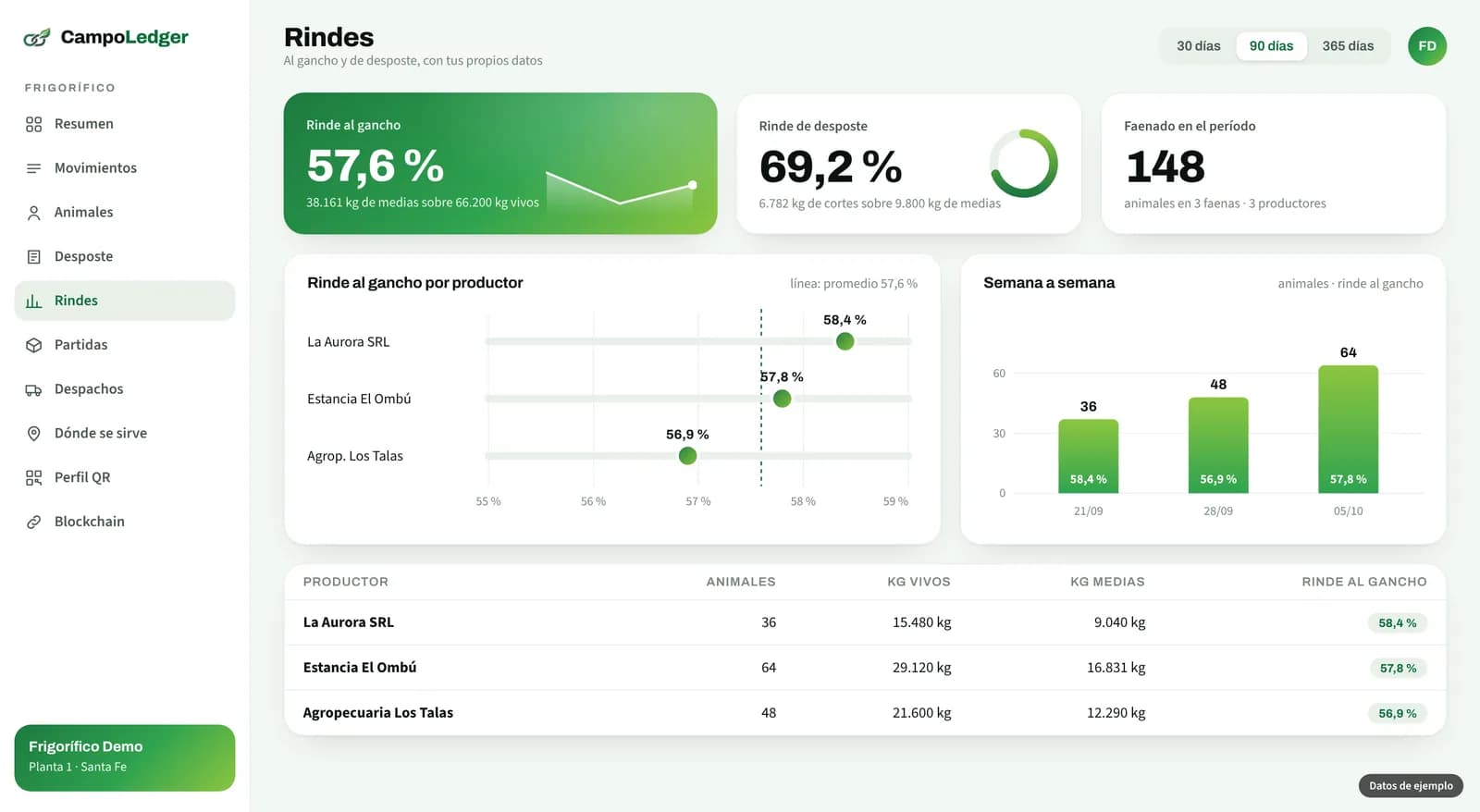
Task: Open the FD user avatar
Action: [1427, 46]
